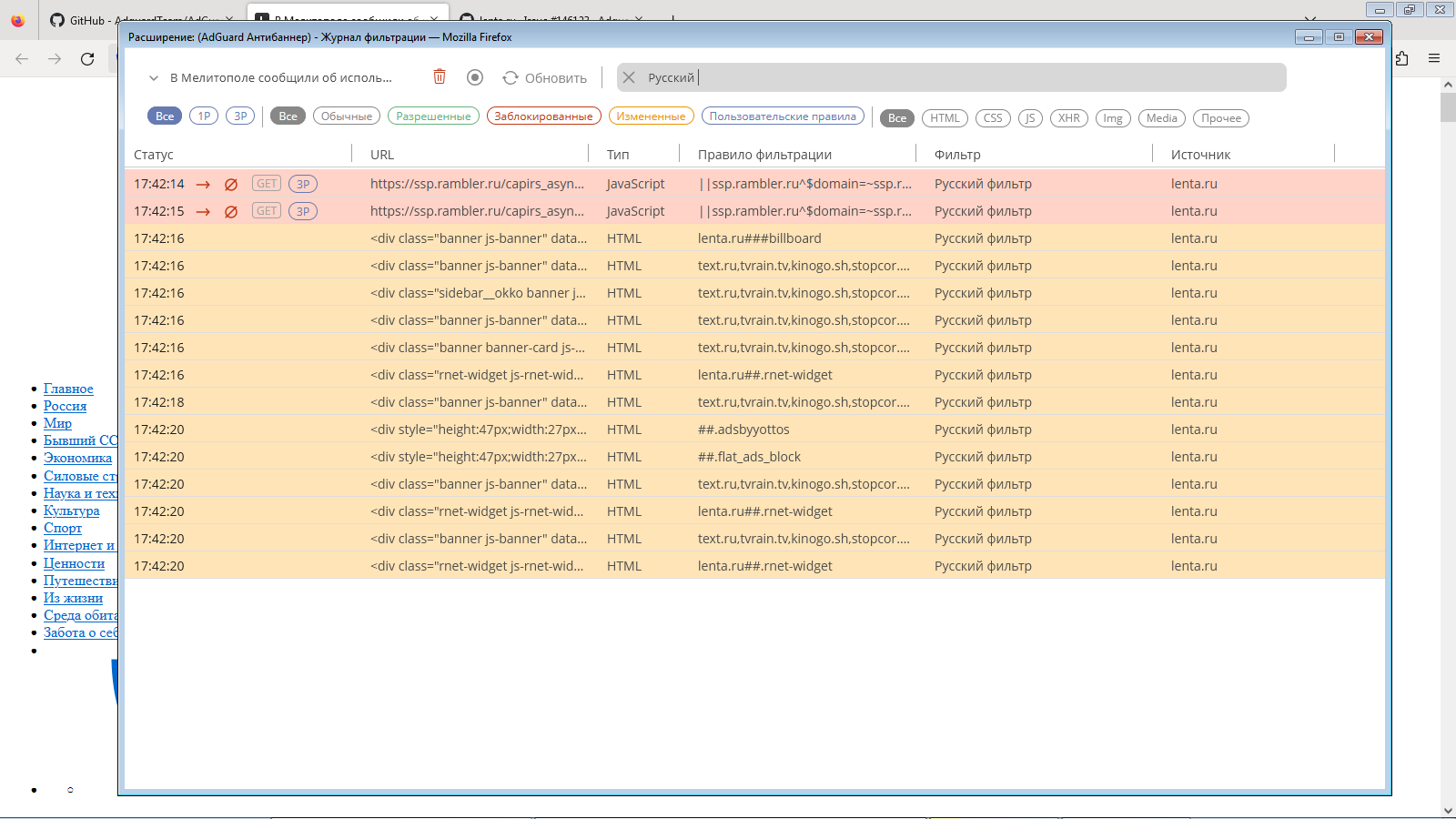Open the Экономика link on lenta.ru
This screenshot has height=819, width=1456.
point(76,458)
